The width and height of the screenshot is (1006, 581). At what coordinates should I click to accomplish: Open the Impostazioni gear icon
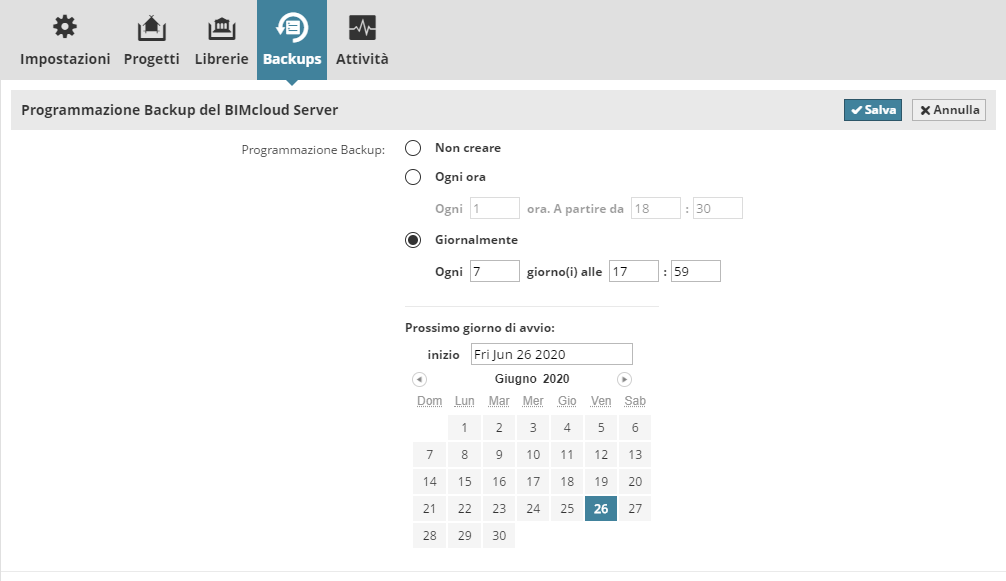(65, 27)
